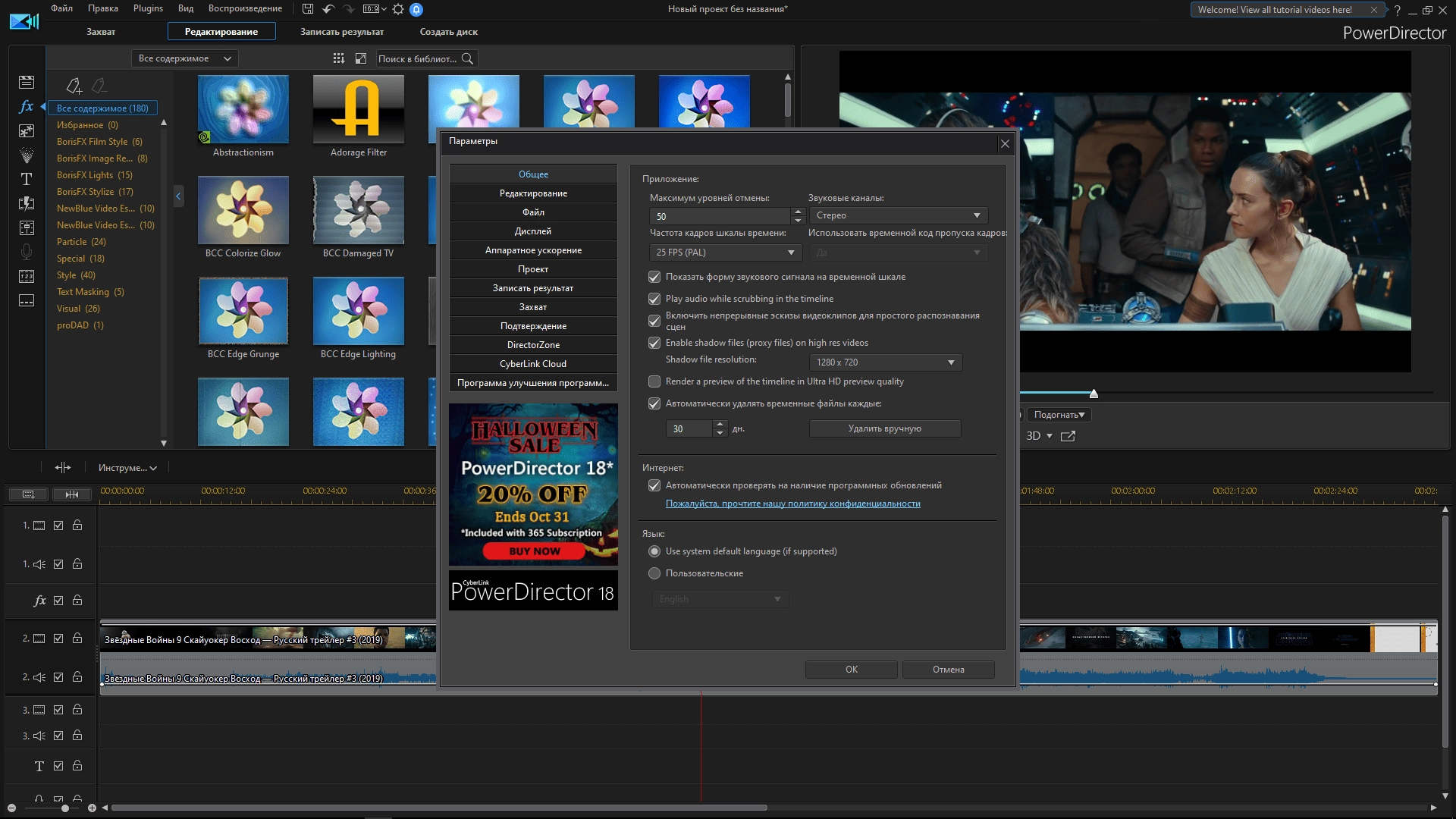Select Пользовательские language radio button
The image size is (1456, 819).
[654, 573]
